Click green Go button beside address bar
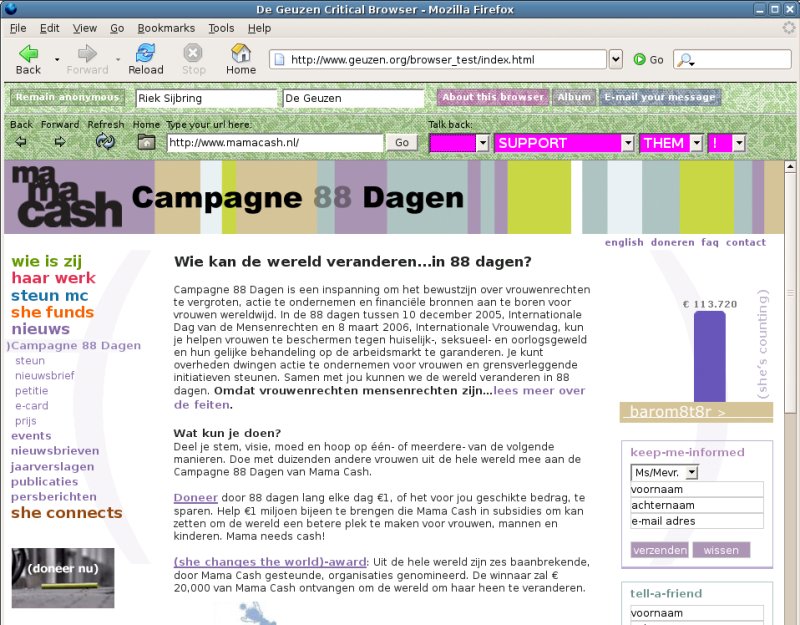800x625 pixels. (648, 60)
